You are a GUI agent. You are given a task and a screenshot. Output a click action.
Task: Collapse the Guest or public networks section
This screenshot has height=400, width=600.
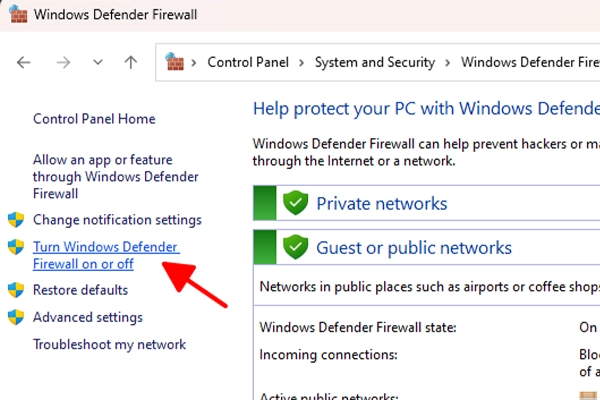pos(426,247)
